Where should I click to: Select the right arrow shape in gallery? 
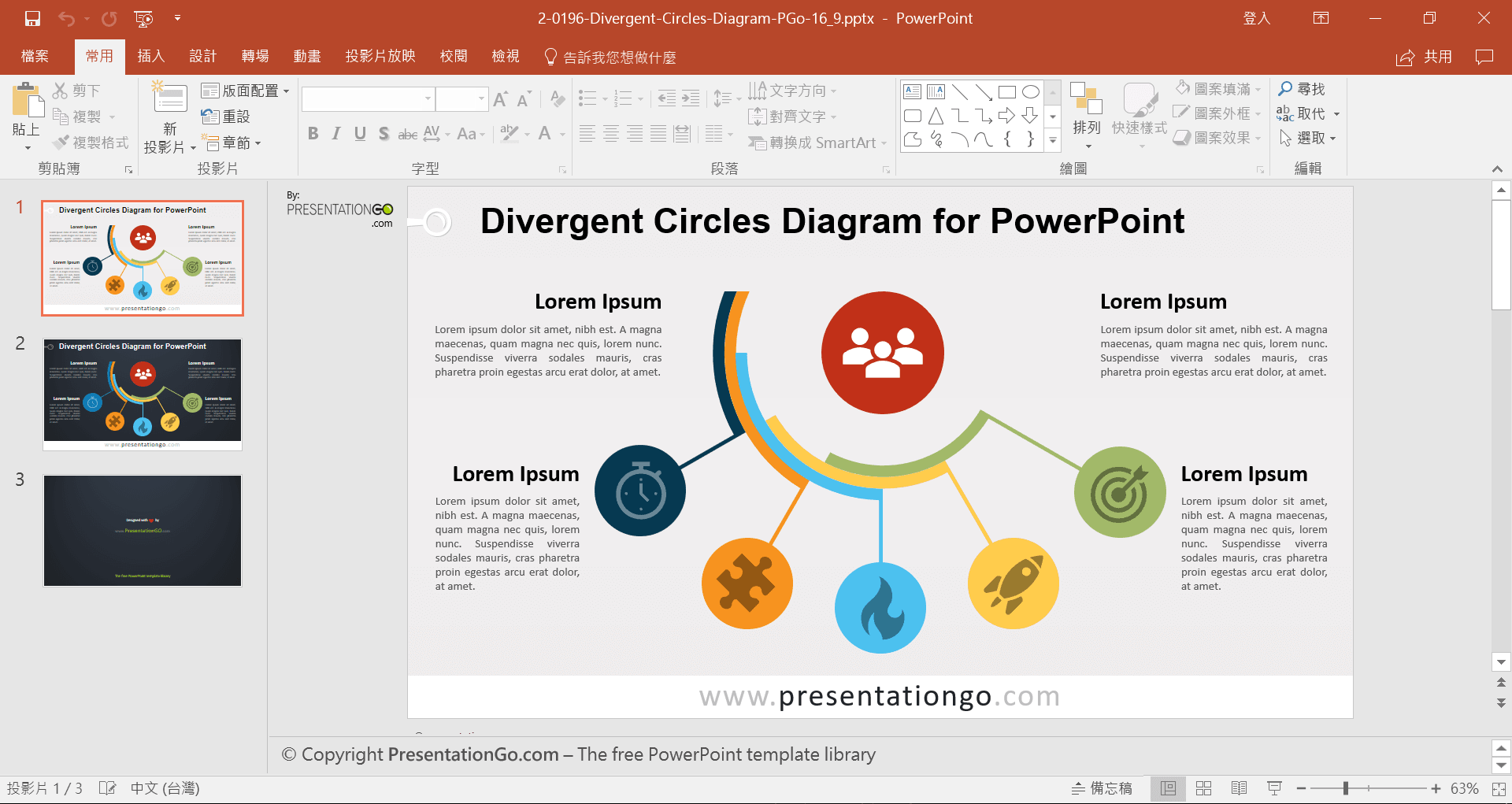[x=1006, y=116]
